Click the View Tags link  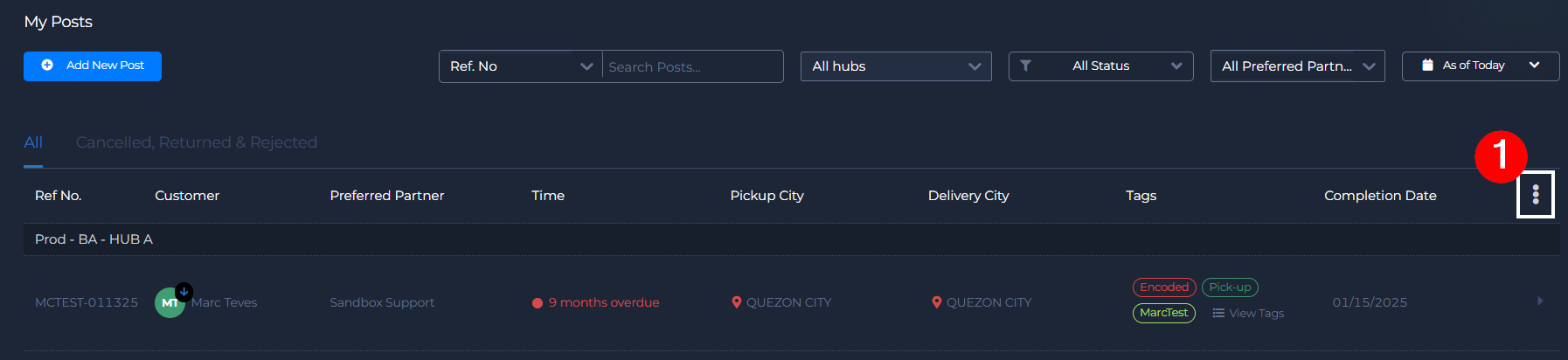[1248, 314]
